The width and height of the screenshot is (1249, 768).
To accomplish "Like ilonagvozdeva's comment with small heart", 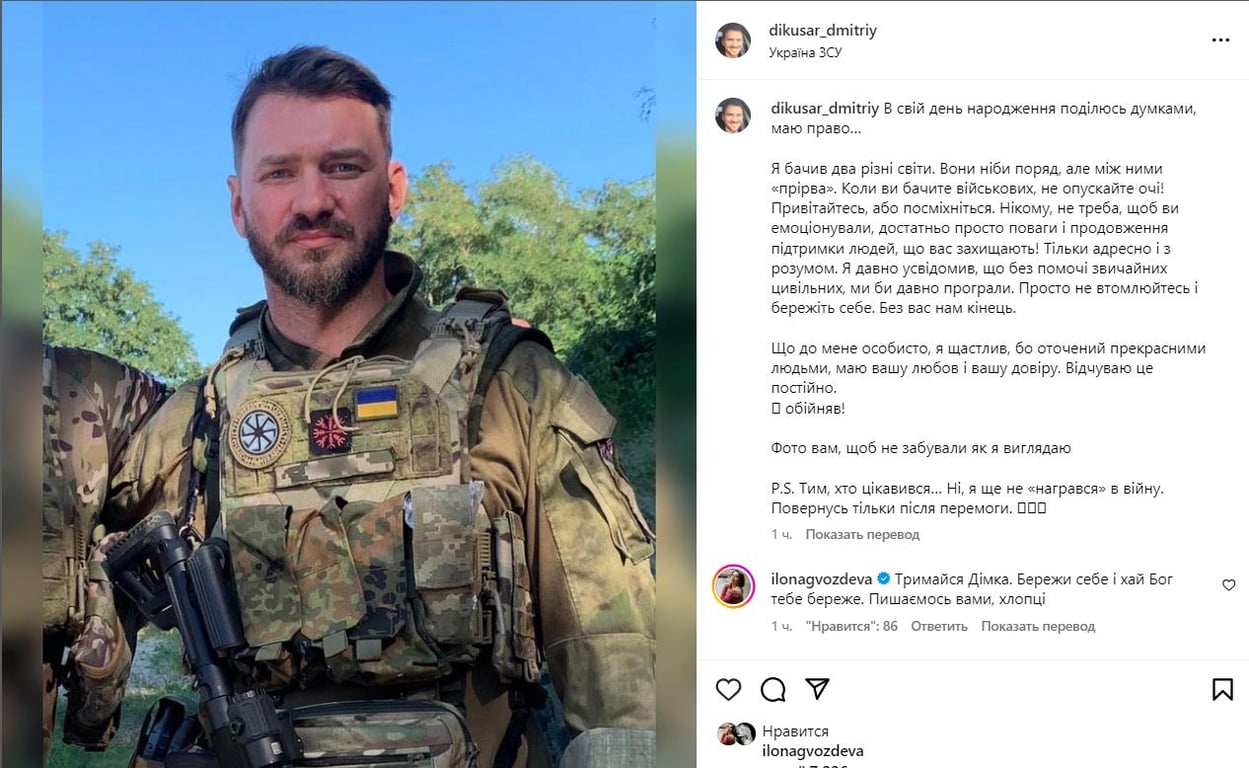I will click(1229, 585).
